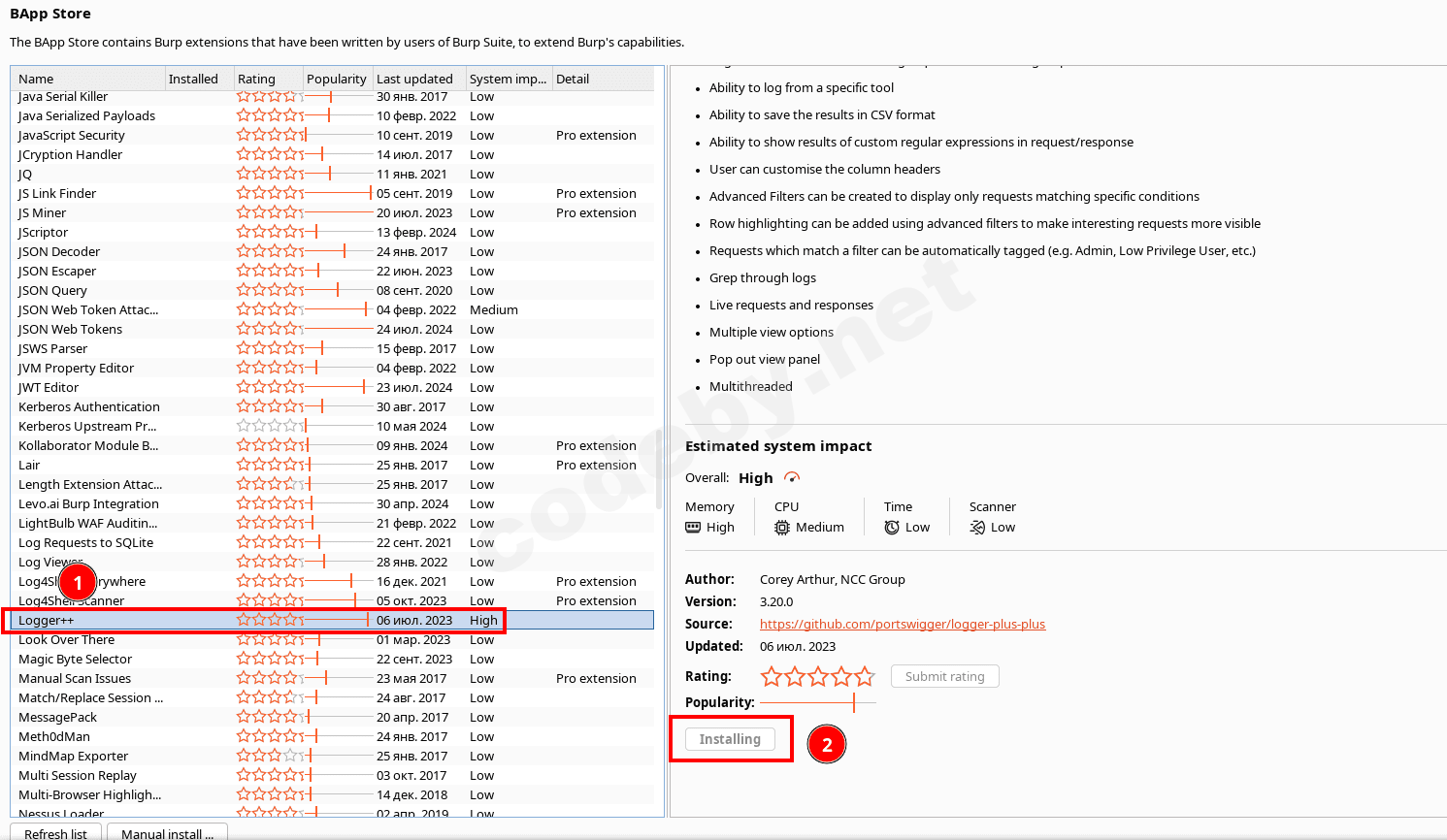Select the JSON Web Tokens extension
Viewport: 1447px width, 840px height.
click(x=332, y=329)
